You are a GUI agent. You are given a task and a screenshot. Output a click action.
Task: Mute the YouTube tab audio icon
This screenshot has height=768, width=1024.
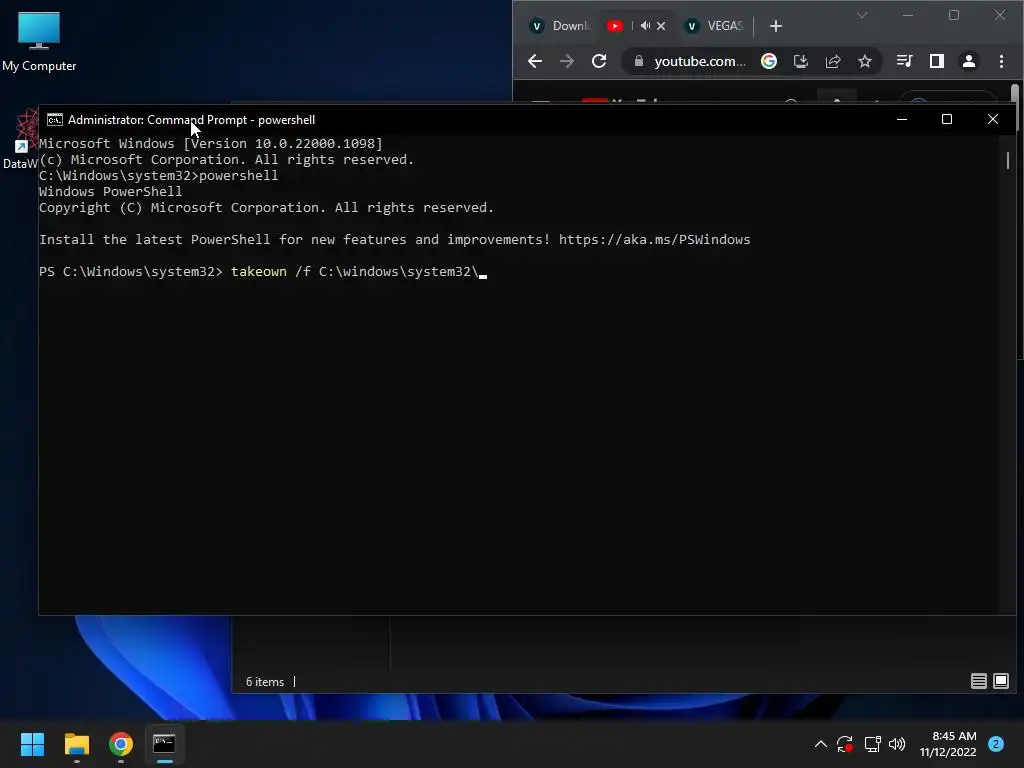coord(645,25)
